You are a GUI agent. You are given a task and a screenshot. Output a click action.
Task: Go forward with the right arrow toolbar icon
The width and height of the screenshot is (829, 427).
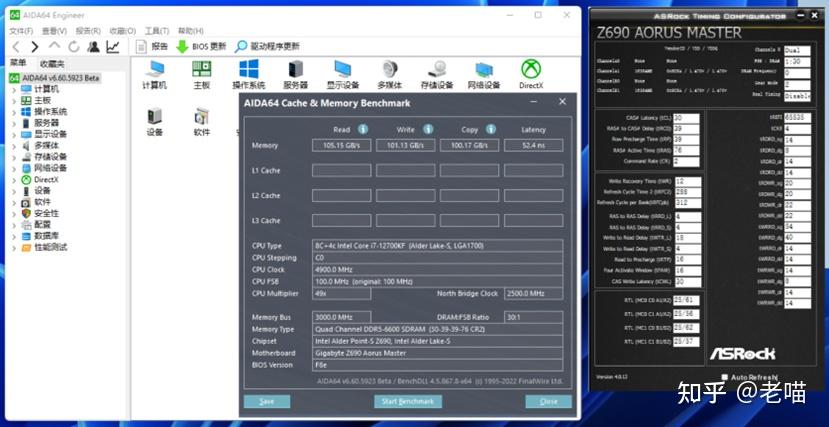(x=35, y=47)
